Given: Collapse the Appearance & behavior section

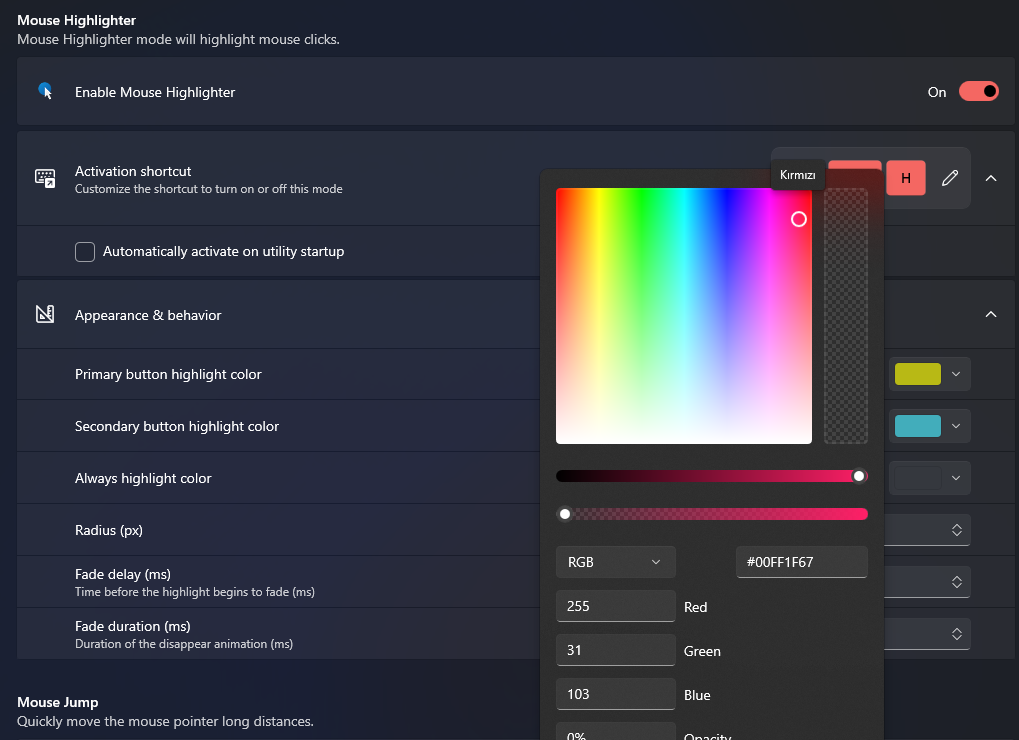Looking at the screenshot, I should click(990, 313).
